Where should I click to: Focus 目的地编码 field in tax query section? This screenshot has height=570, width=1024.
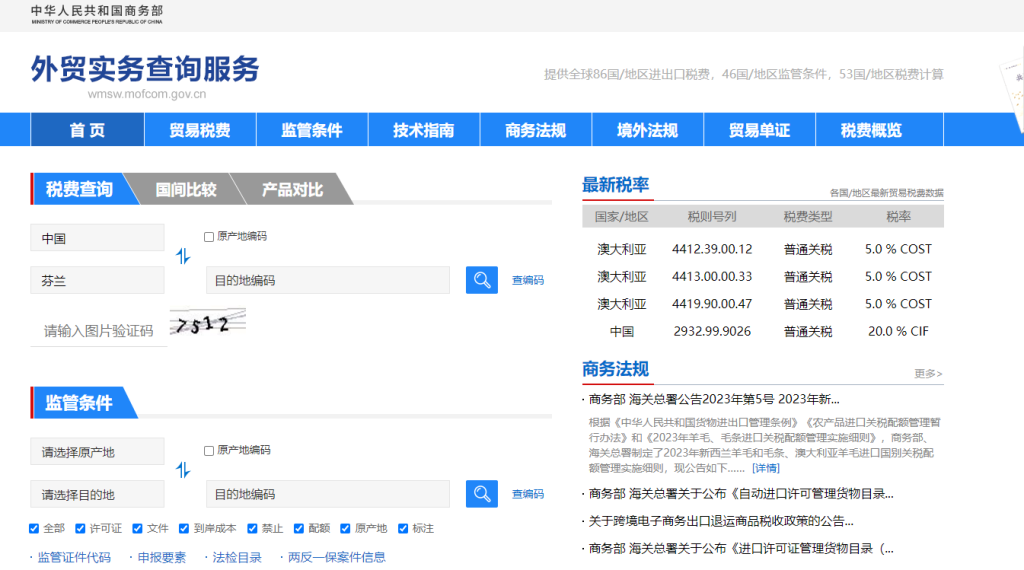(328, 280)
